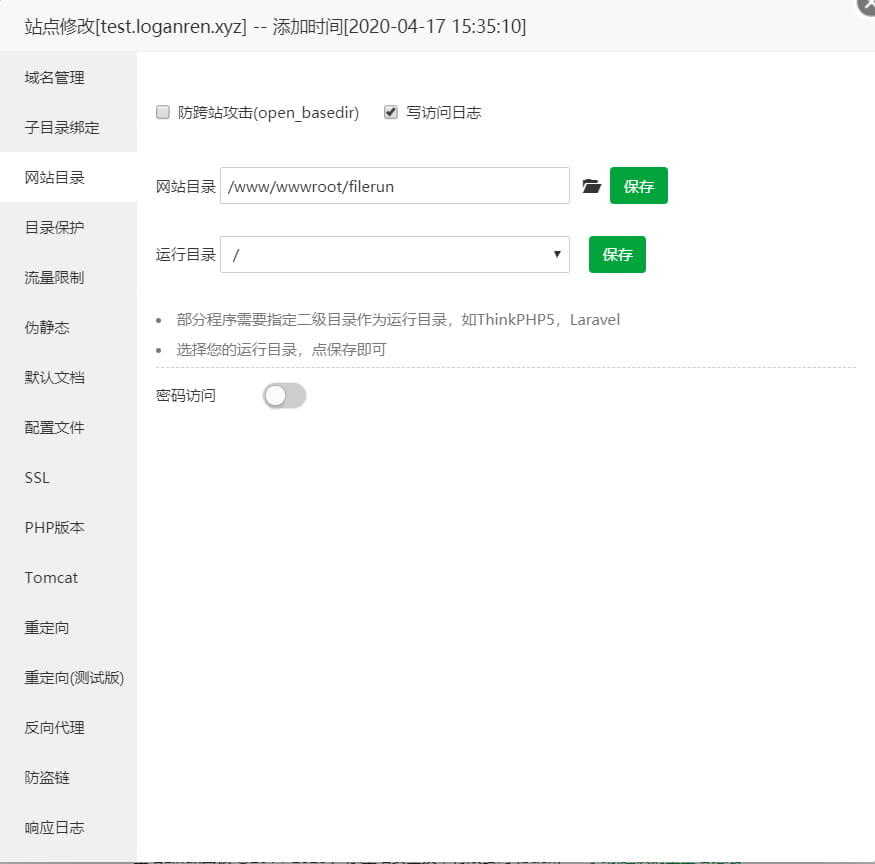Image resolution: width=875 pixels, height=864 pixels.
Task: Enable open_basedir cross-site protection checkbox
Action: click(163, 112)
